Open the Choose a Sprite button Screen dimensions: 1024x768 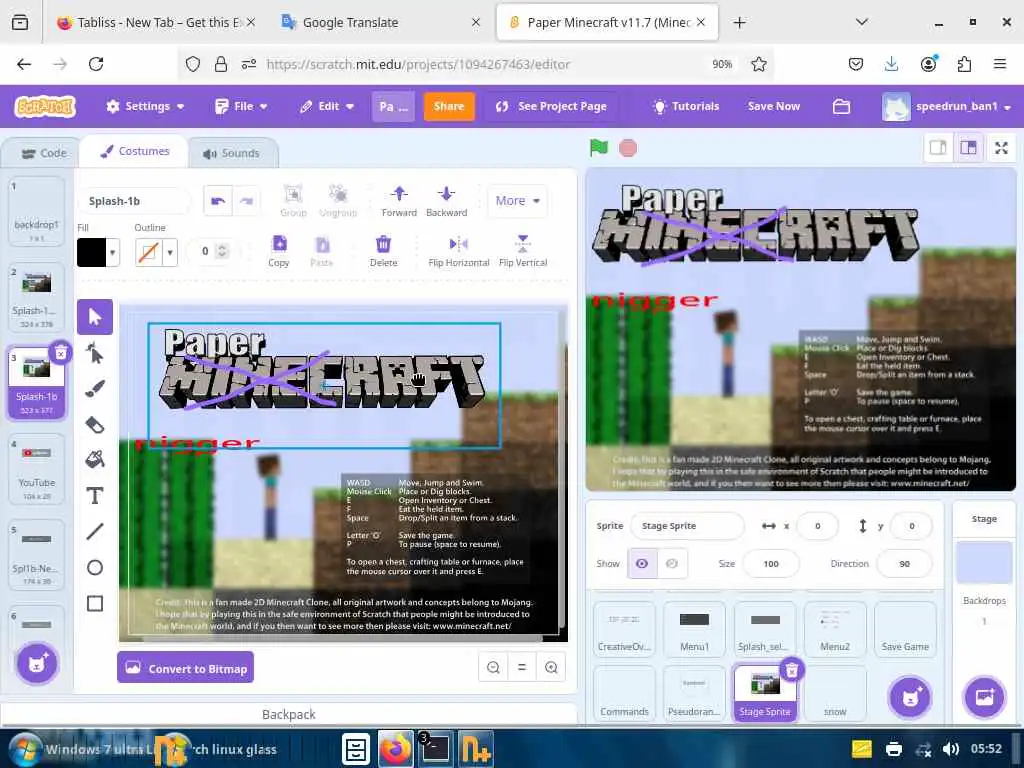coord(910,697)
